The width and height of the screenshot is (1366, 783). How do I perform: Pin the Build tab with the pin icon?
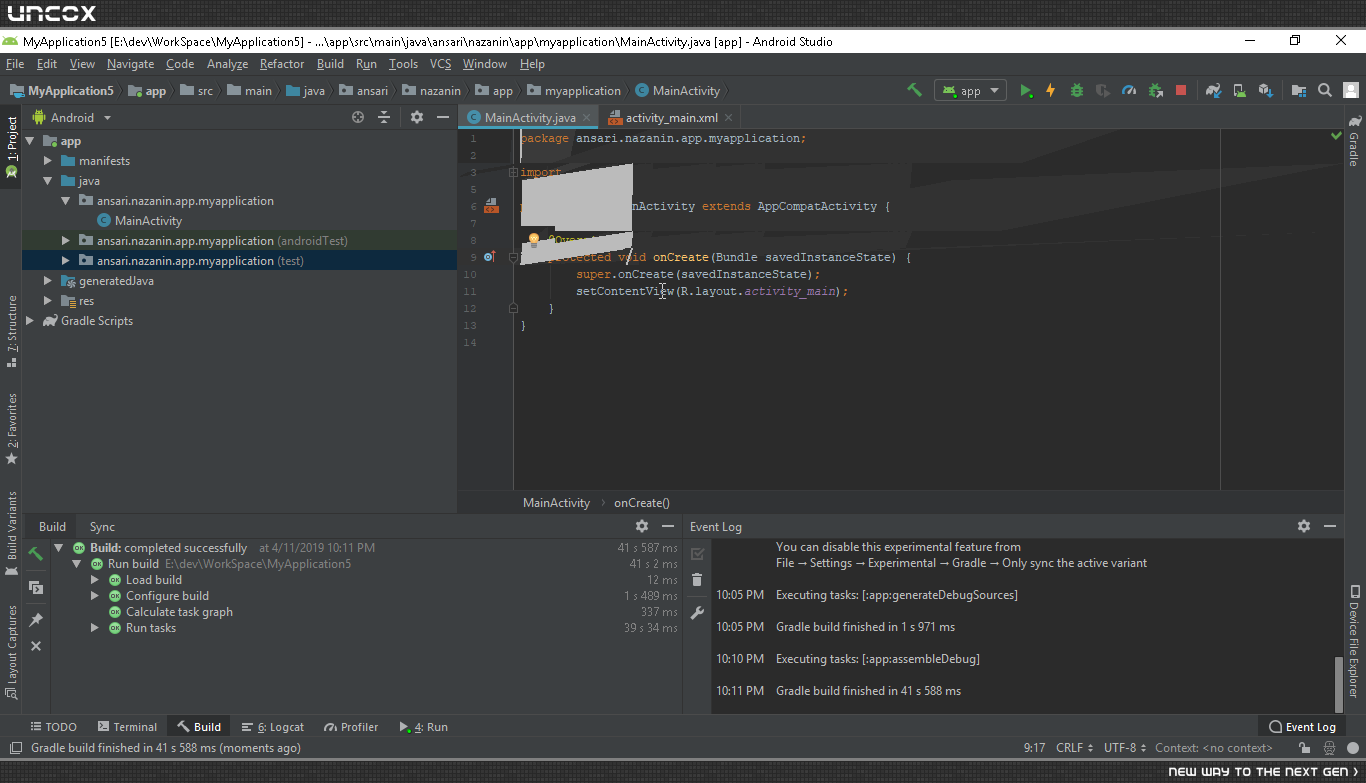tap(36, 620)
